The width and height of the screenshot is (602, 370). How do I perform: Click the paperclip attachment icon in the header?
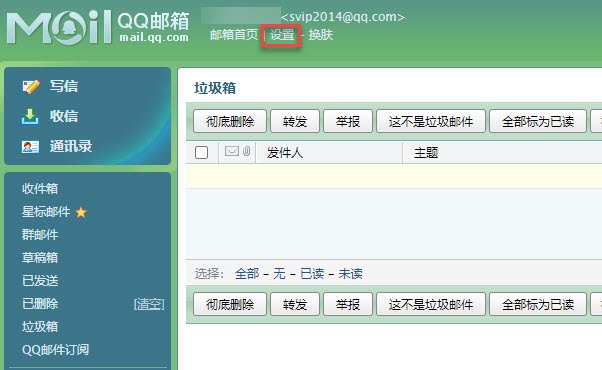tap(246, 151)
